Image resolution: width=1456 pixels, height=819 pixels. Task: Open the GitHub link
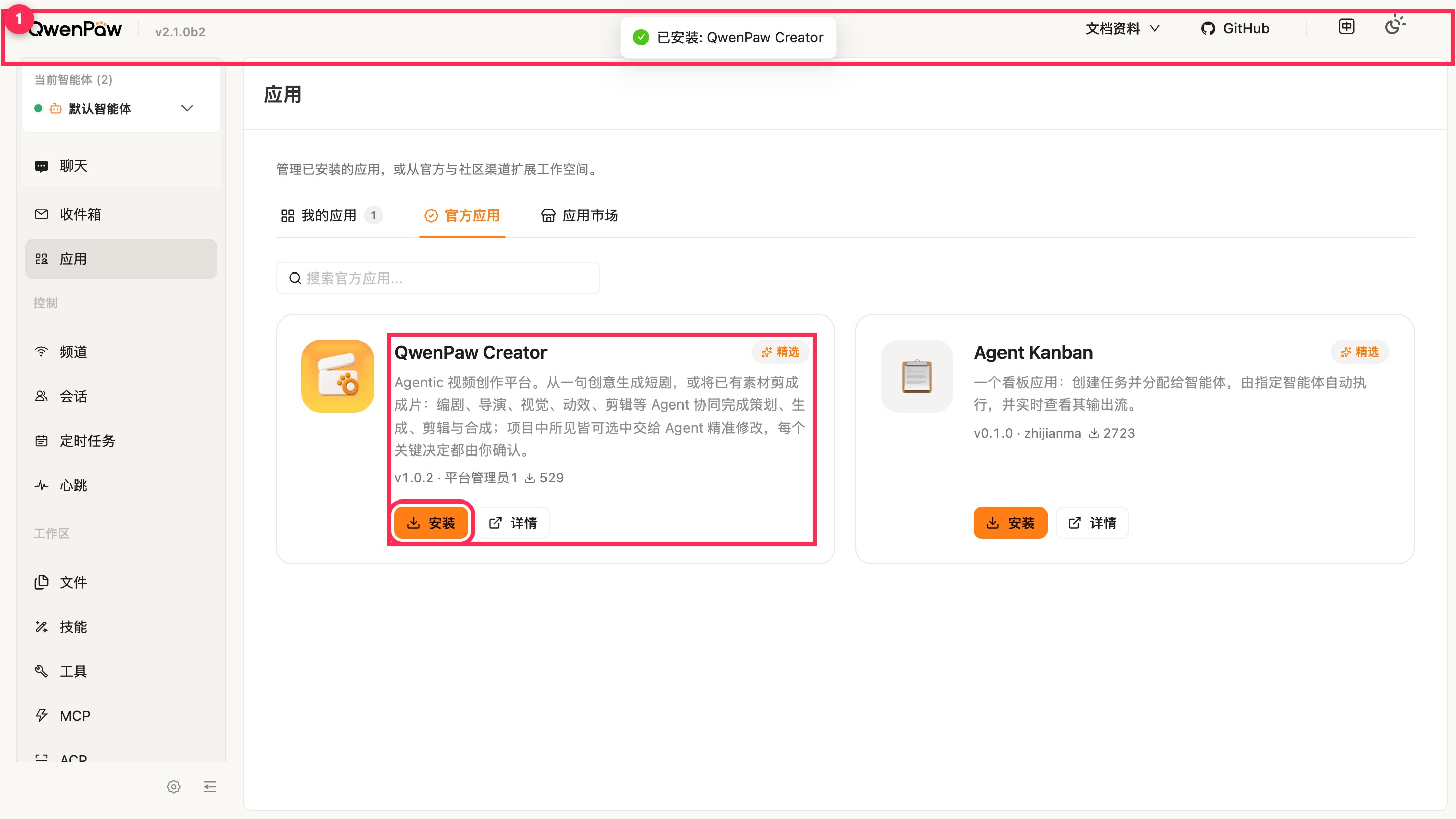(x=1235, y=28)
